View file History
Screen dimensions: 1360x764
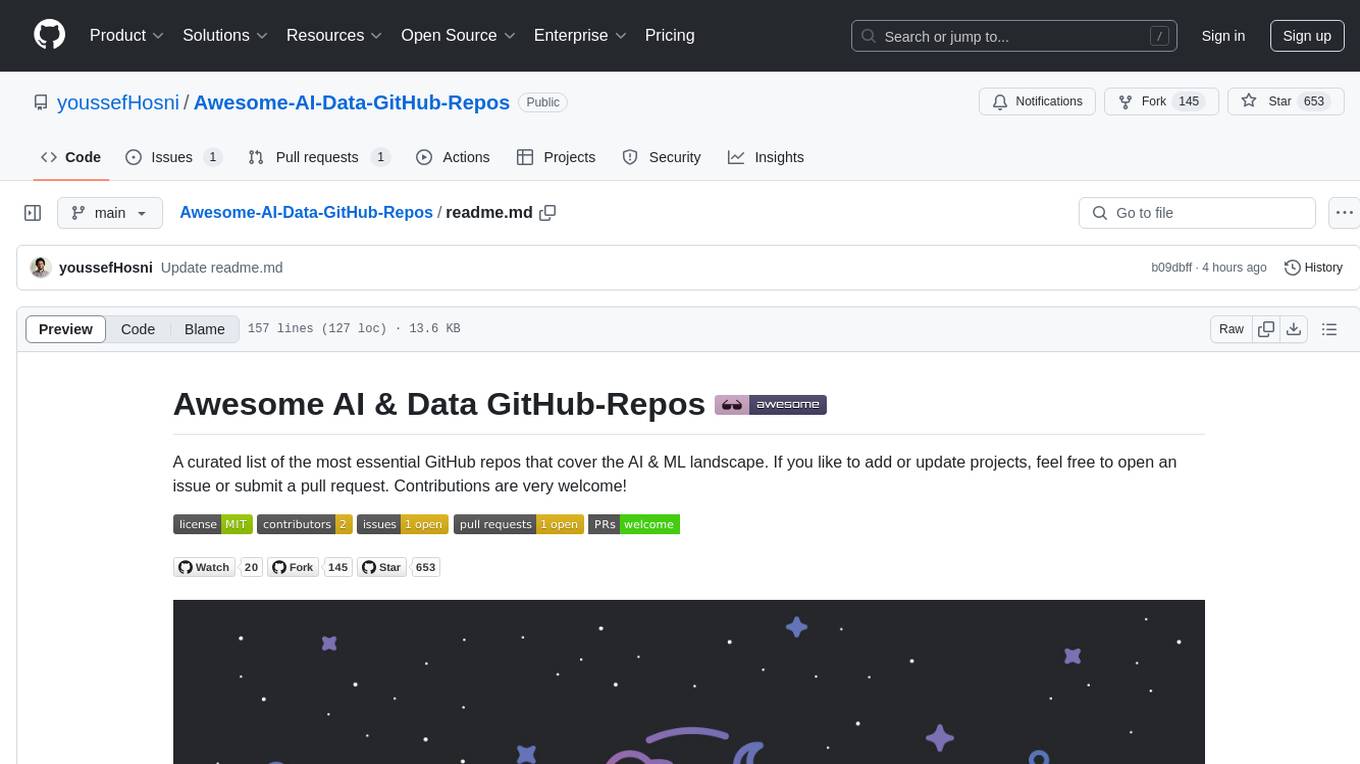[x=1313, y=267]
